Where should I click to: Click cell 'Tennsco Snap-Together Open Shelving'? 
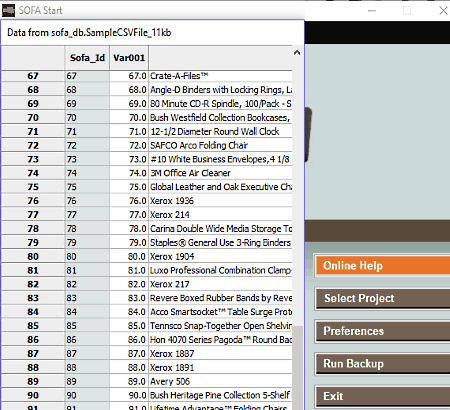tap(220, 326)
